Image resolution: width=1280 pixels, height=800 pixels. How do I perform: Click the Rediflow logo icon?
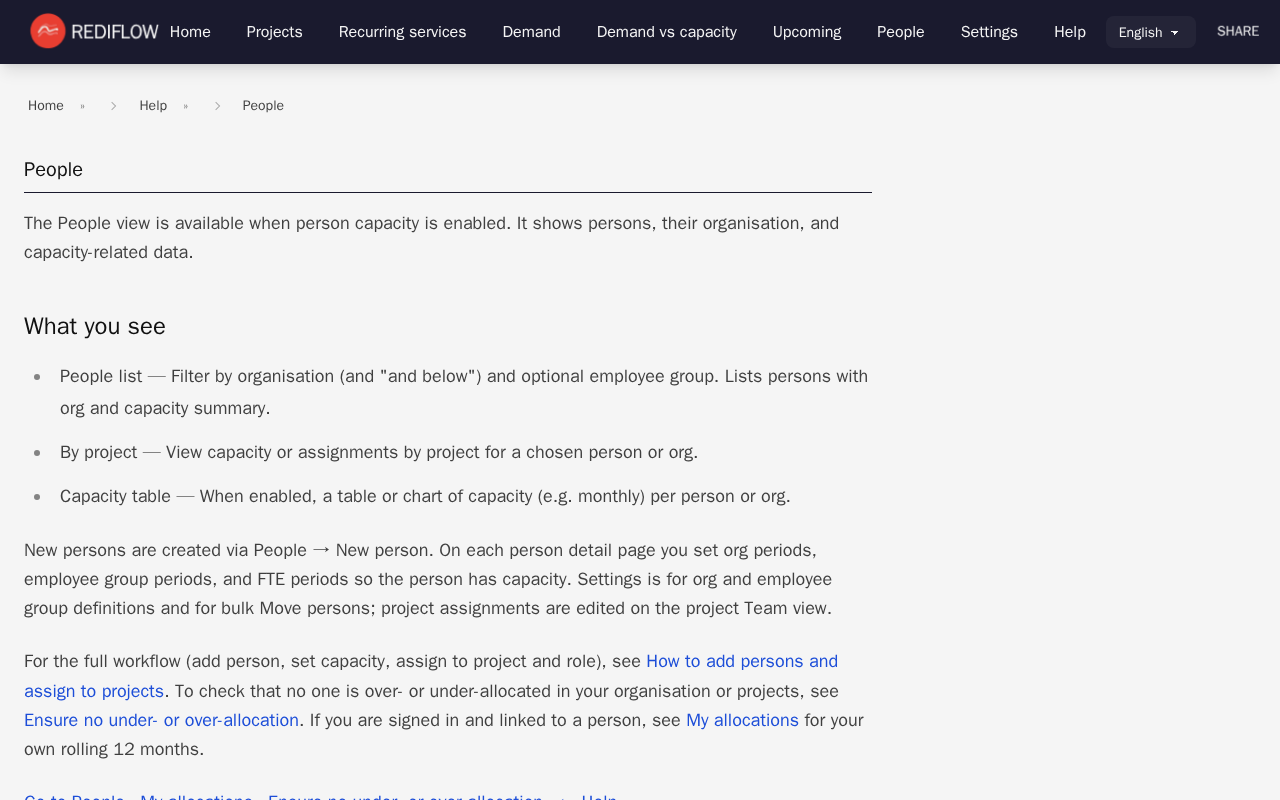(48, 31)
